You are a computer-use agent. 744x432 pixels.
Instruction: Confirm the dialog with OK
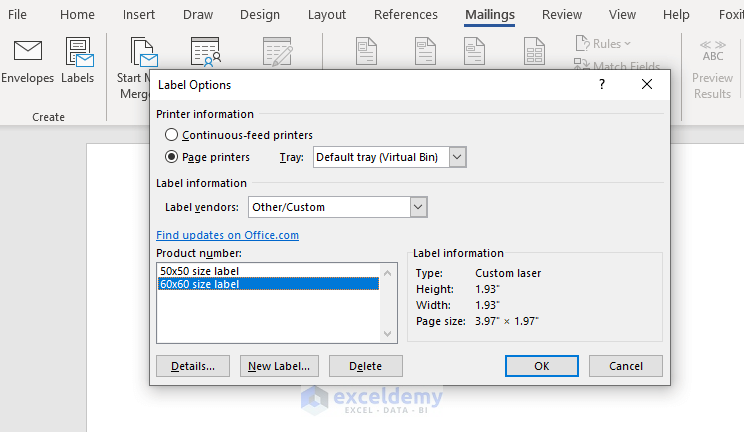pos(541,366)
